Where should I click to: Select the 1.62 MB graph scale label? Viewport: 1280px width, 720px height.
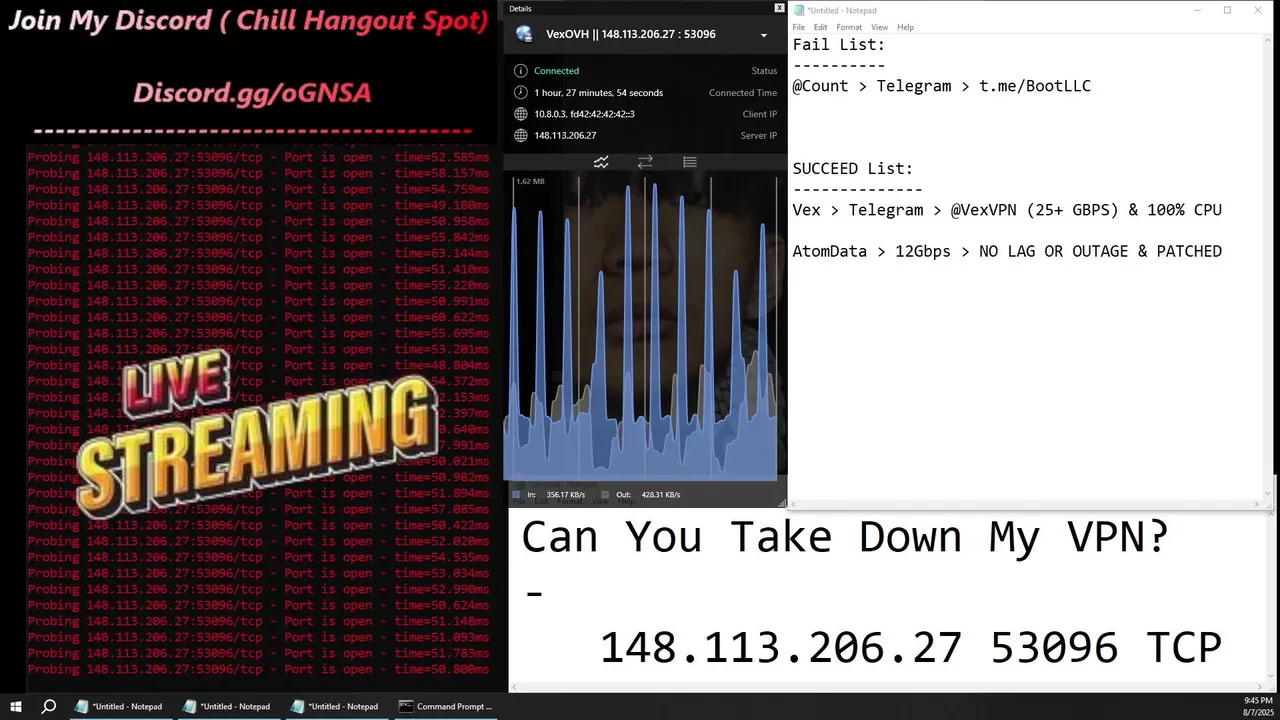530,182
